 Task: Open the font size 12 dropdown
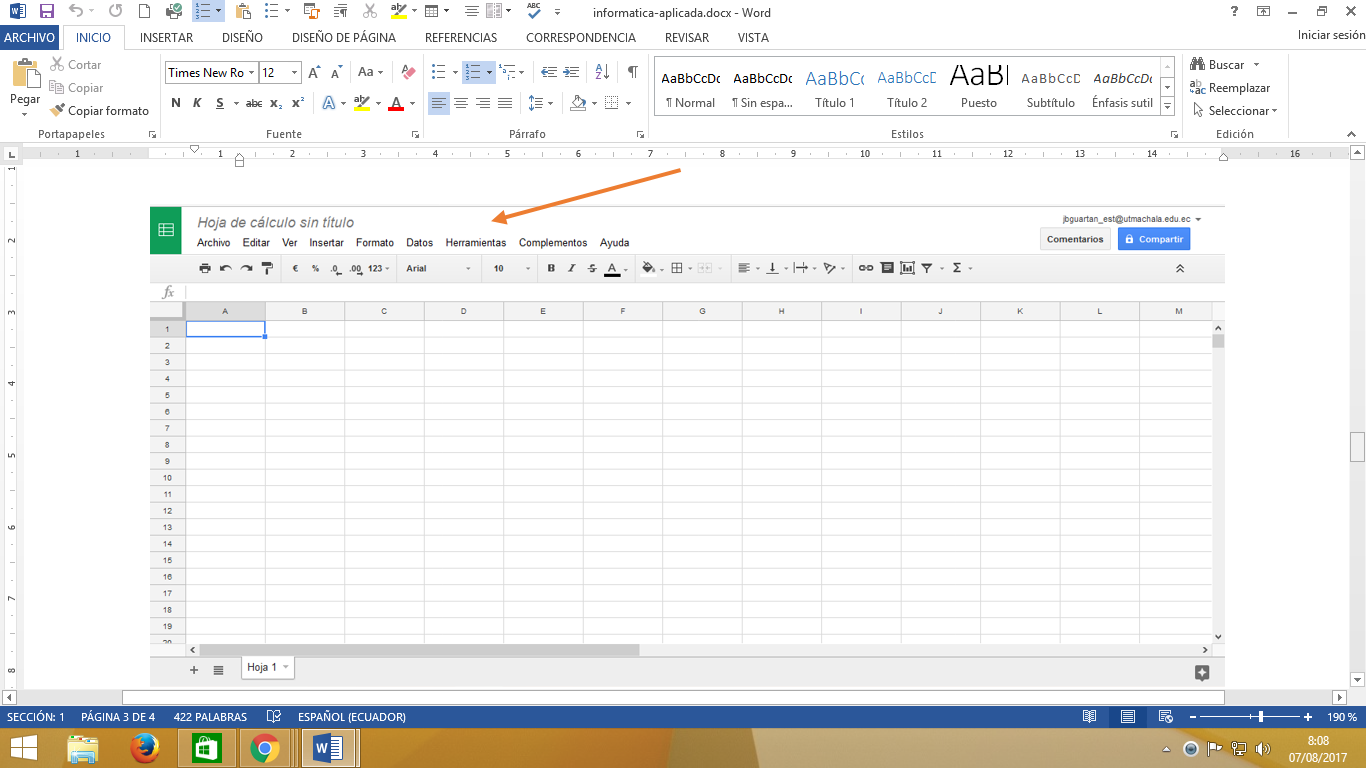click(x=294, y=72)
